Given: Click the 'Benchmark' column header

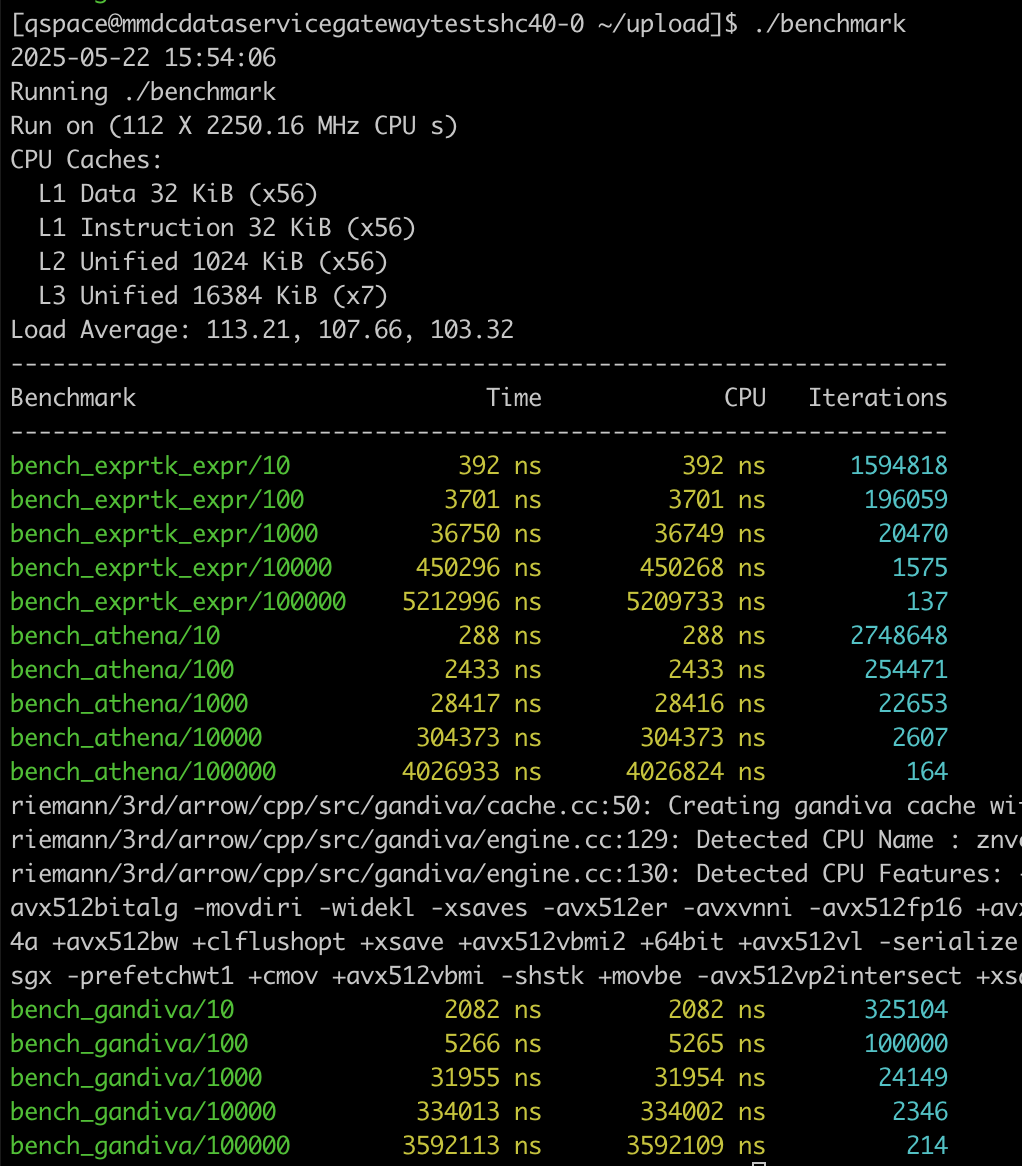Looking at the screenshot, I should click(73, 398).
